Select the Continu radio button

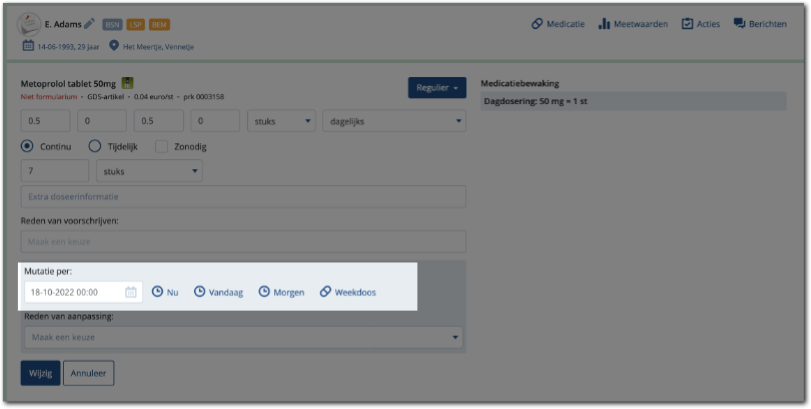[27, 146]
